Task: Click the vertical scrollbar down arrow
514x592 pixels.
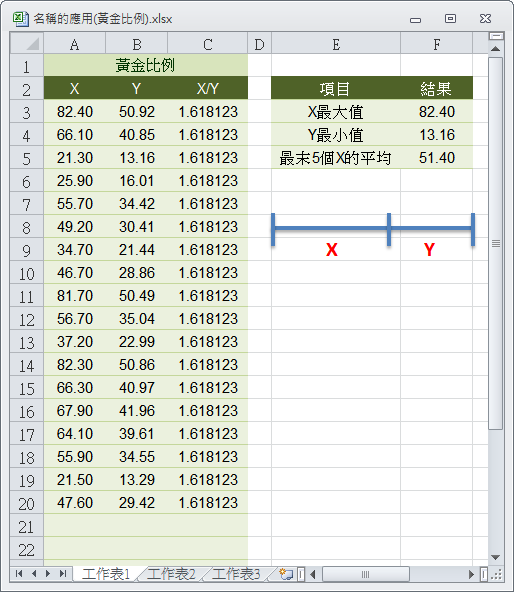Action: click(495, 557)
